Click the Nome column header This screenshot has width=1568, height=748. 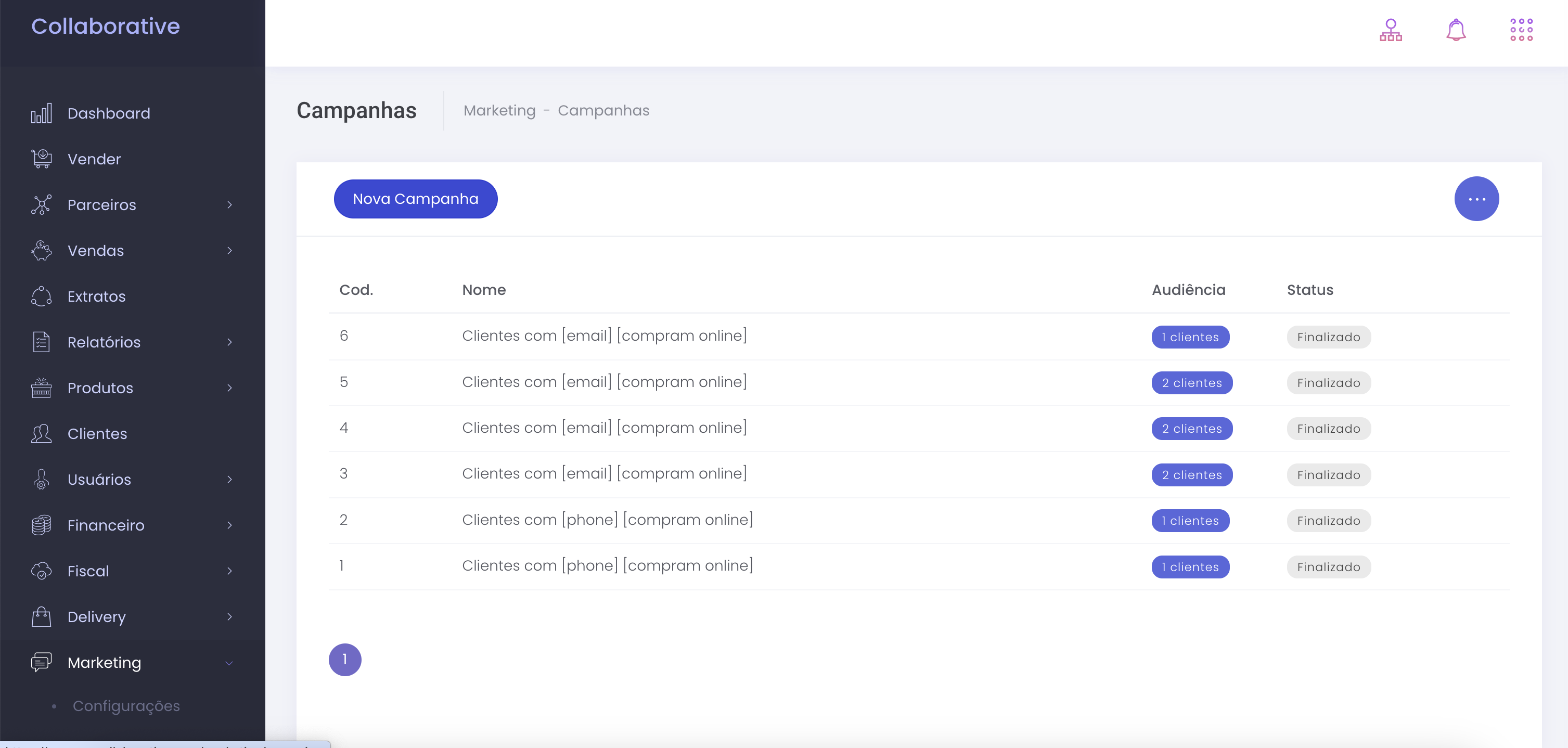point(484,290)
